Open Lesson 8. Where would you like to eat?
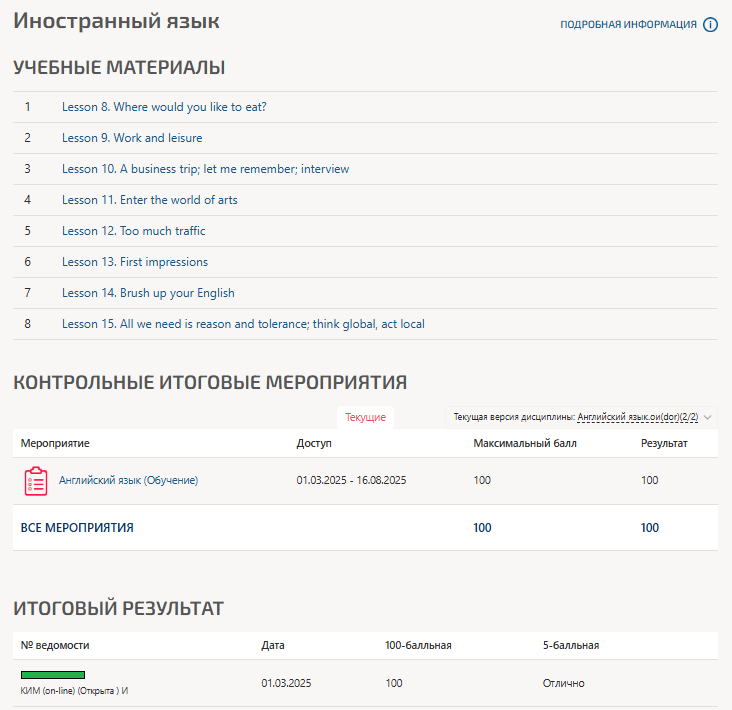 pyautogui.click(x=164, y=107)
